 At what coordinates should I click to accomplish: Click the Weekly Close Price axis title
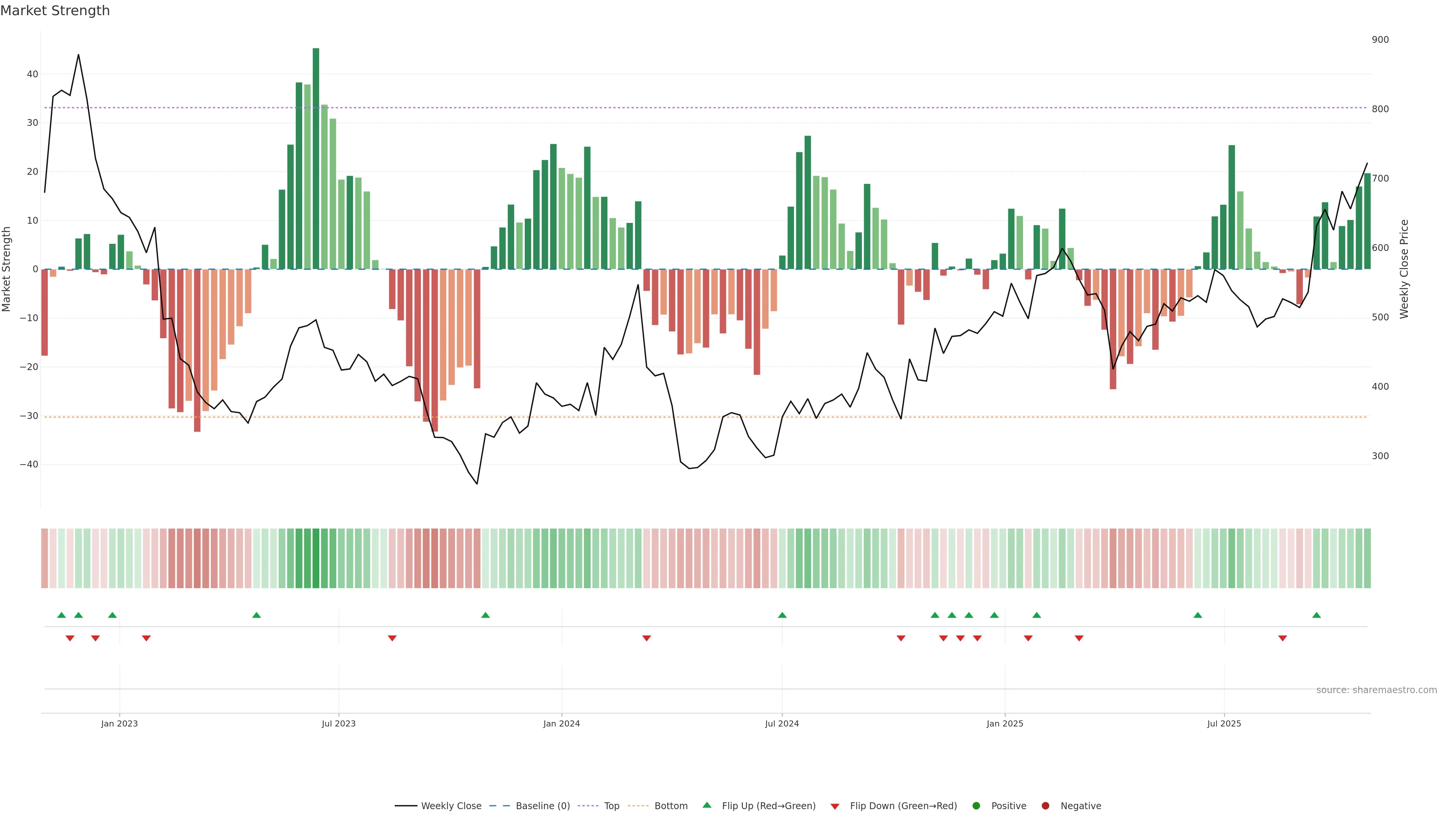[x=1404, y=269]
